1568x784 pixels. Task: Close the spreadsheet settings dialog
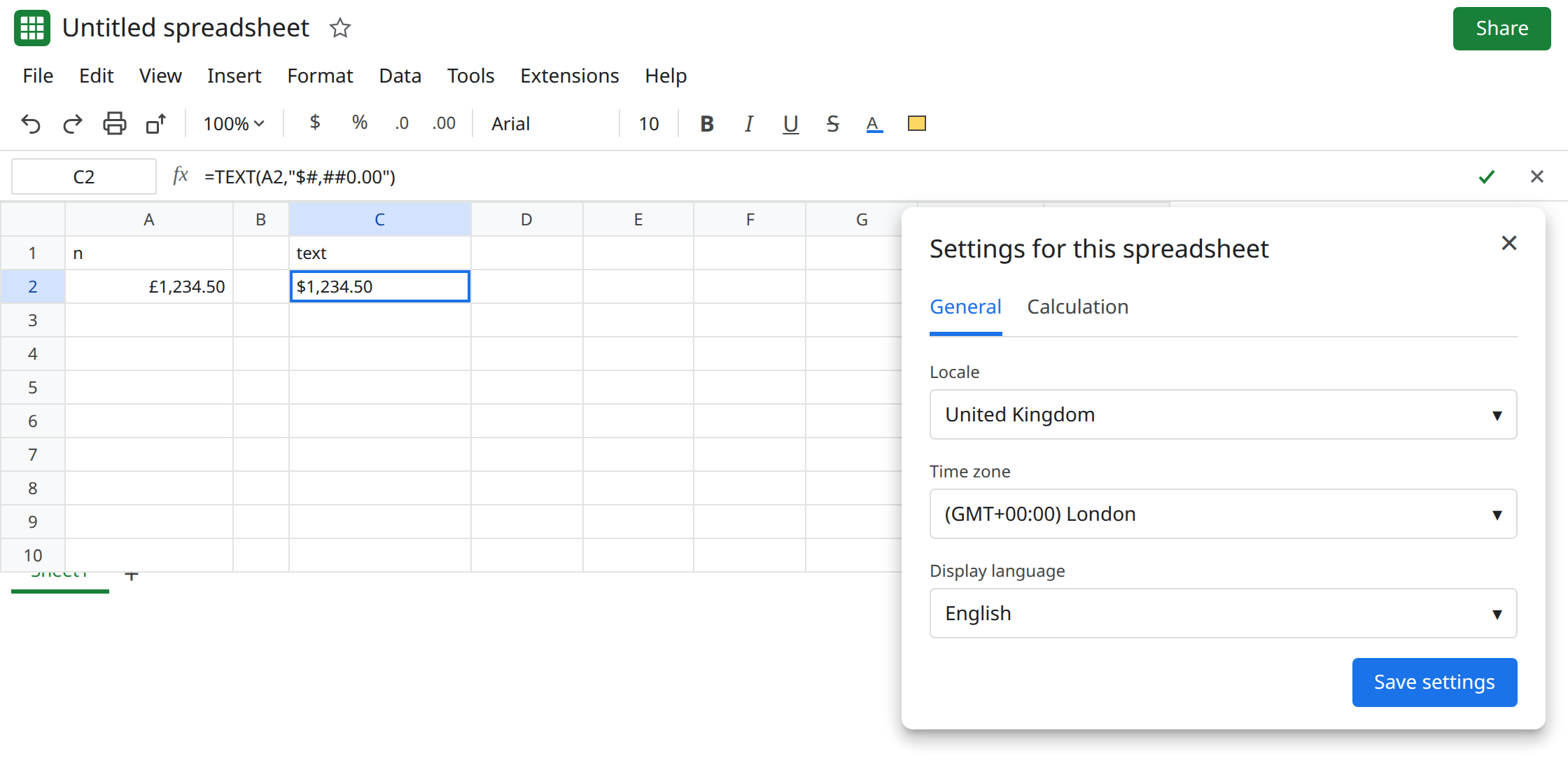[x=1509, y=243]
